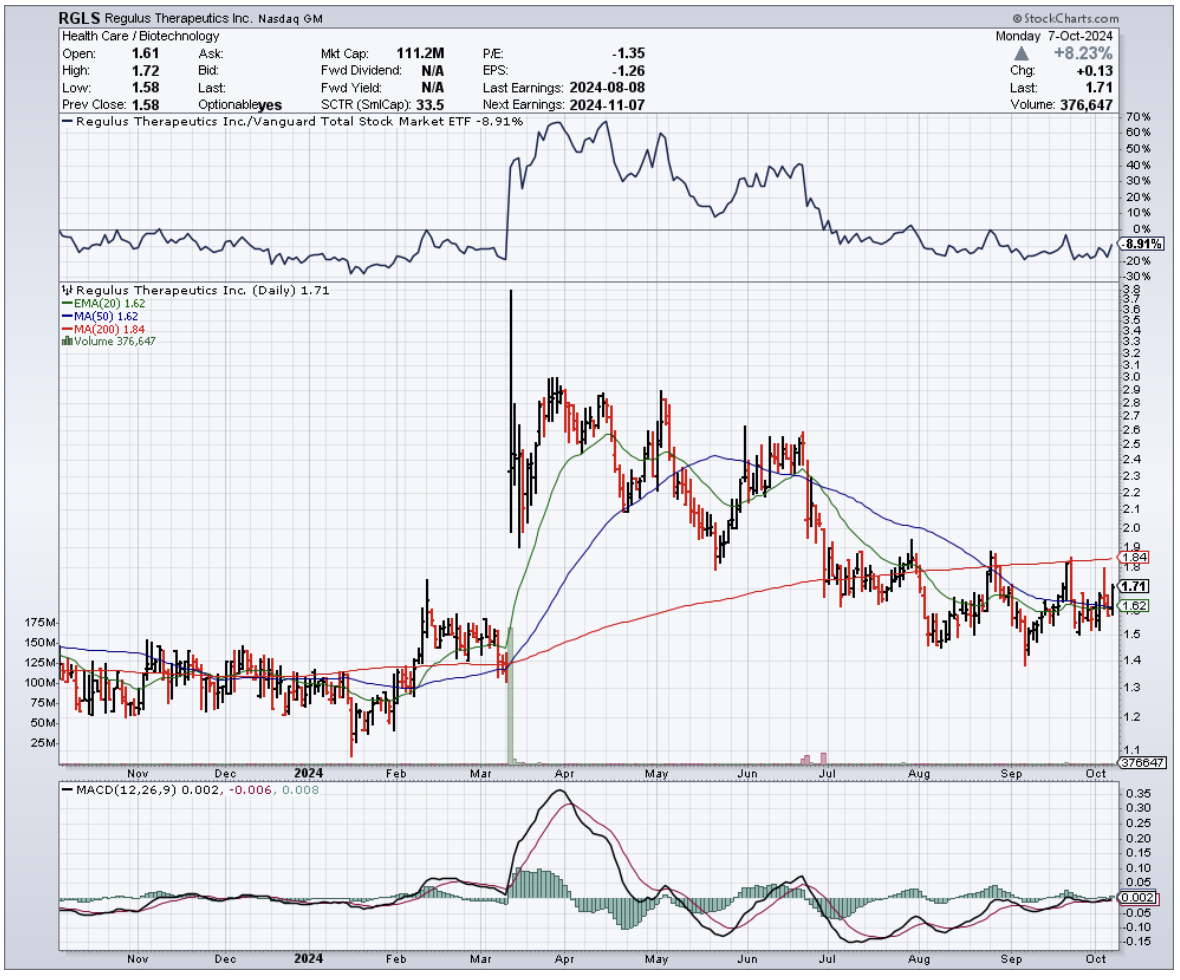
Task: Click the red MA(200) legend line marker
Action: (x=65, y=329)
